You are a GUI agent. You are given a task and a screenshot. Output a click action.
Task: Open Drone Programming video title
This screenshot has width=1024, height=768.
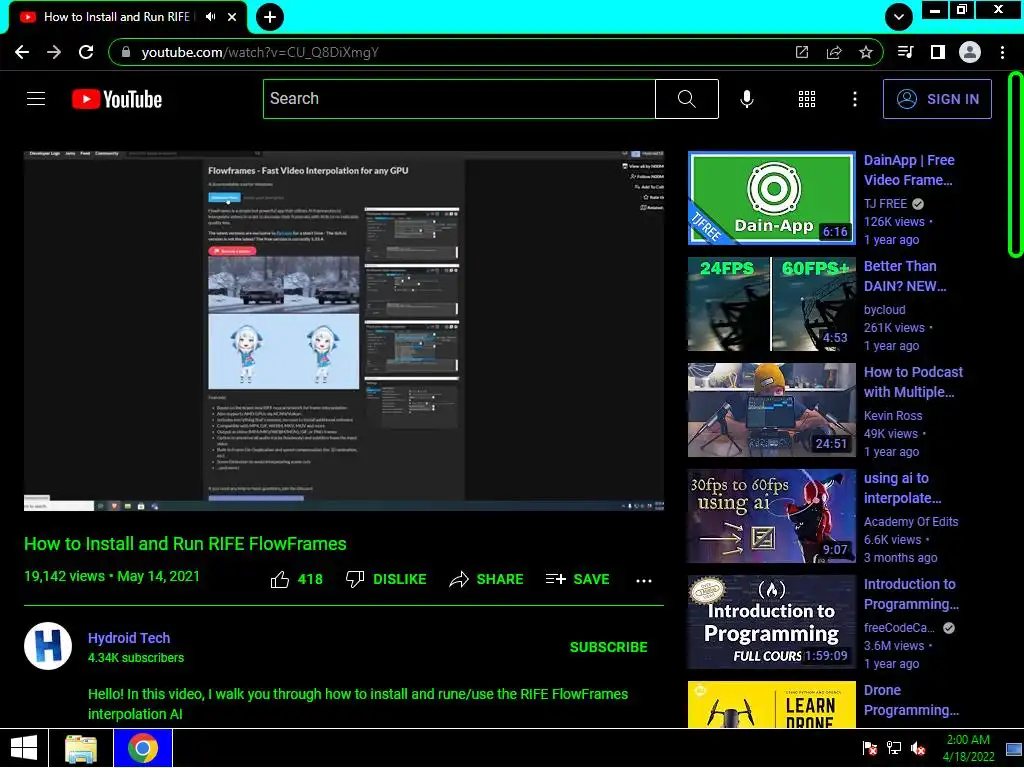point(912,700)
